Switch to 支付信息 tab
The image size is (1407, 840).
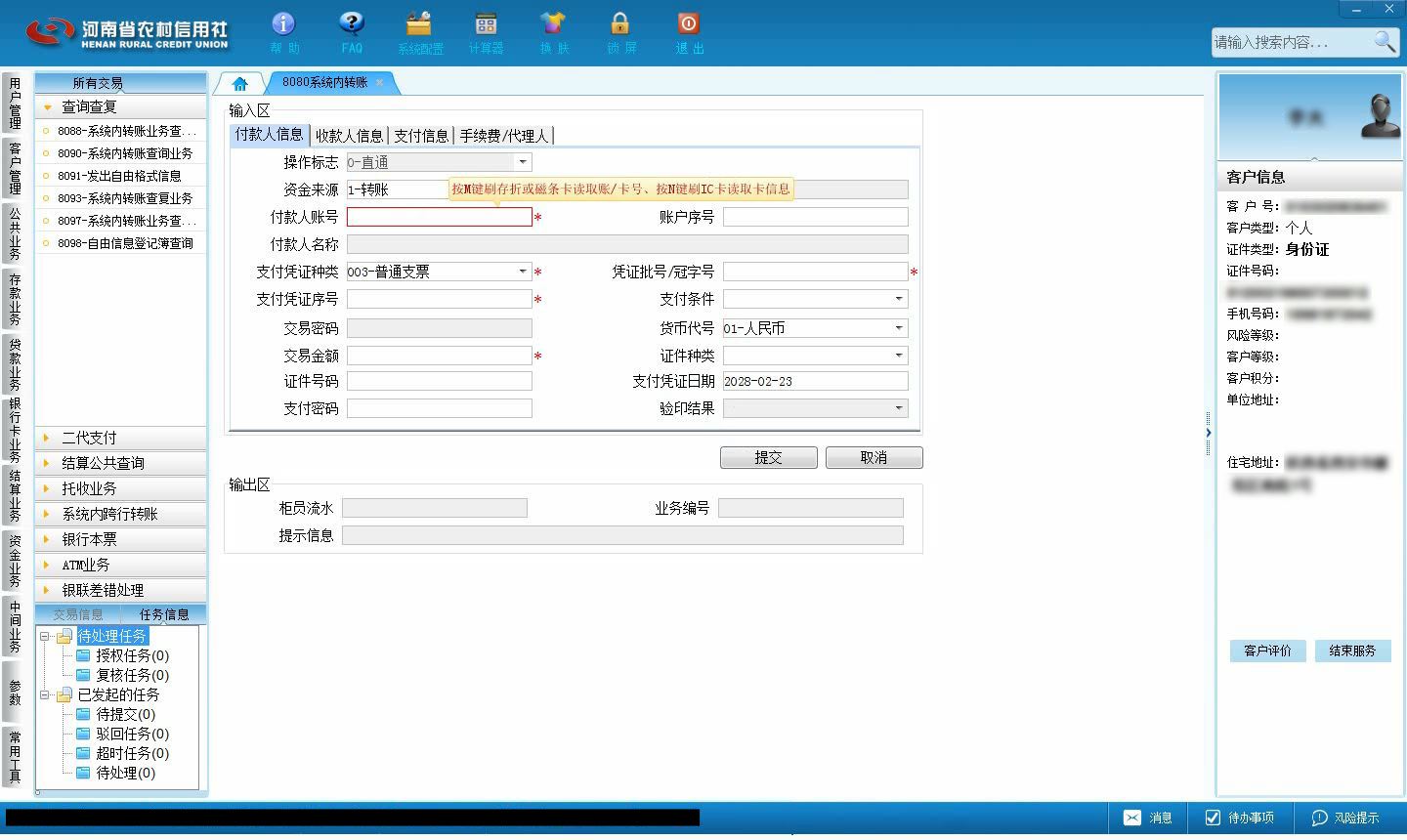click(421, 136)
